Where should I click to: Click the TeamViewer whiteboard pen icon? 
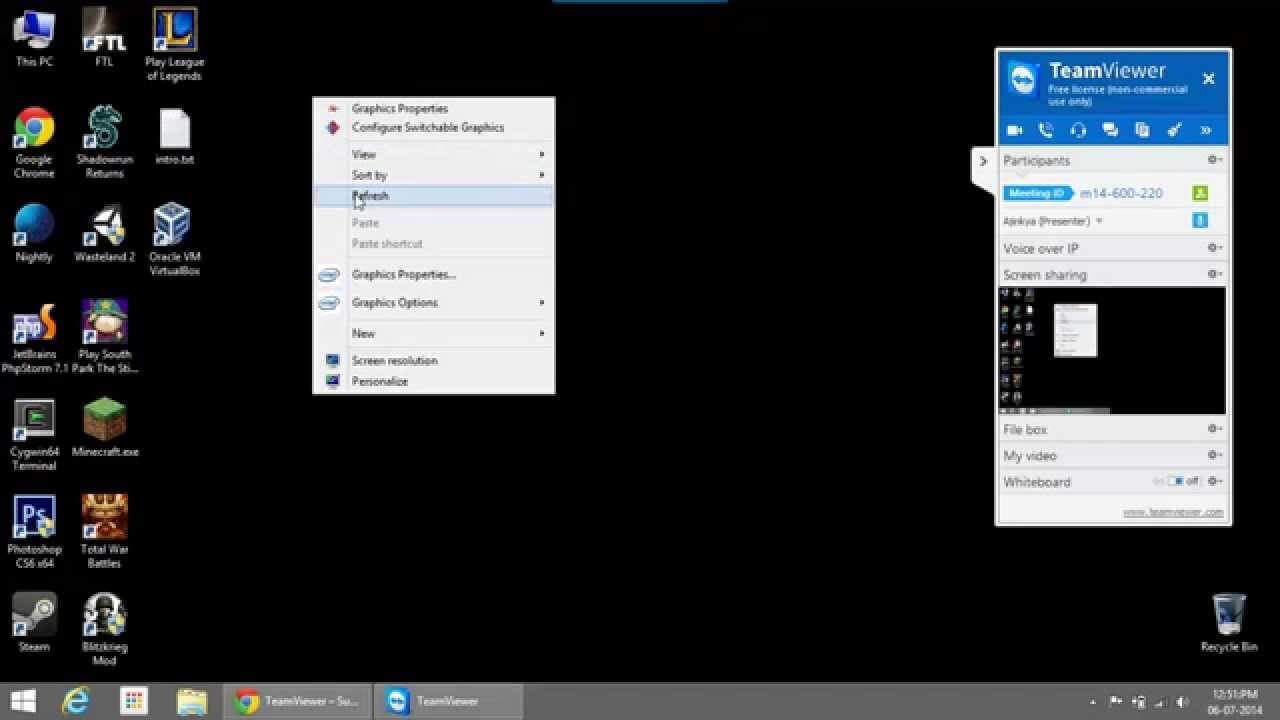pyautogui.click(x=1174, y=130)
